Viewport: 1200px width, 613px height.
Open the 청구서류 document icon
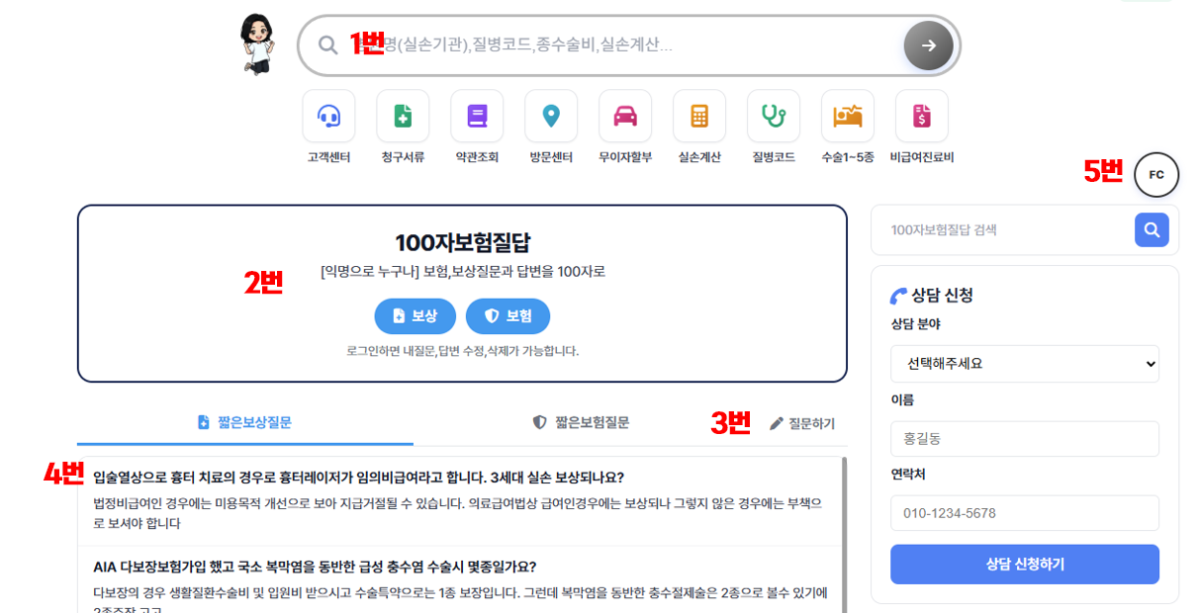[x=402, y=116]
